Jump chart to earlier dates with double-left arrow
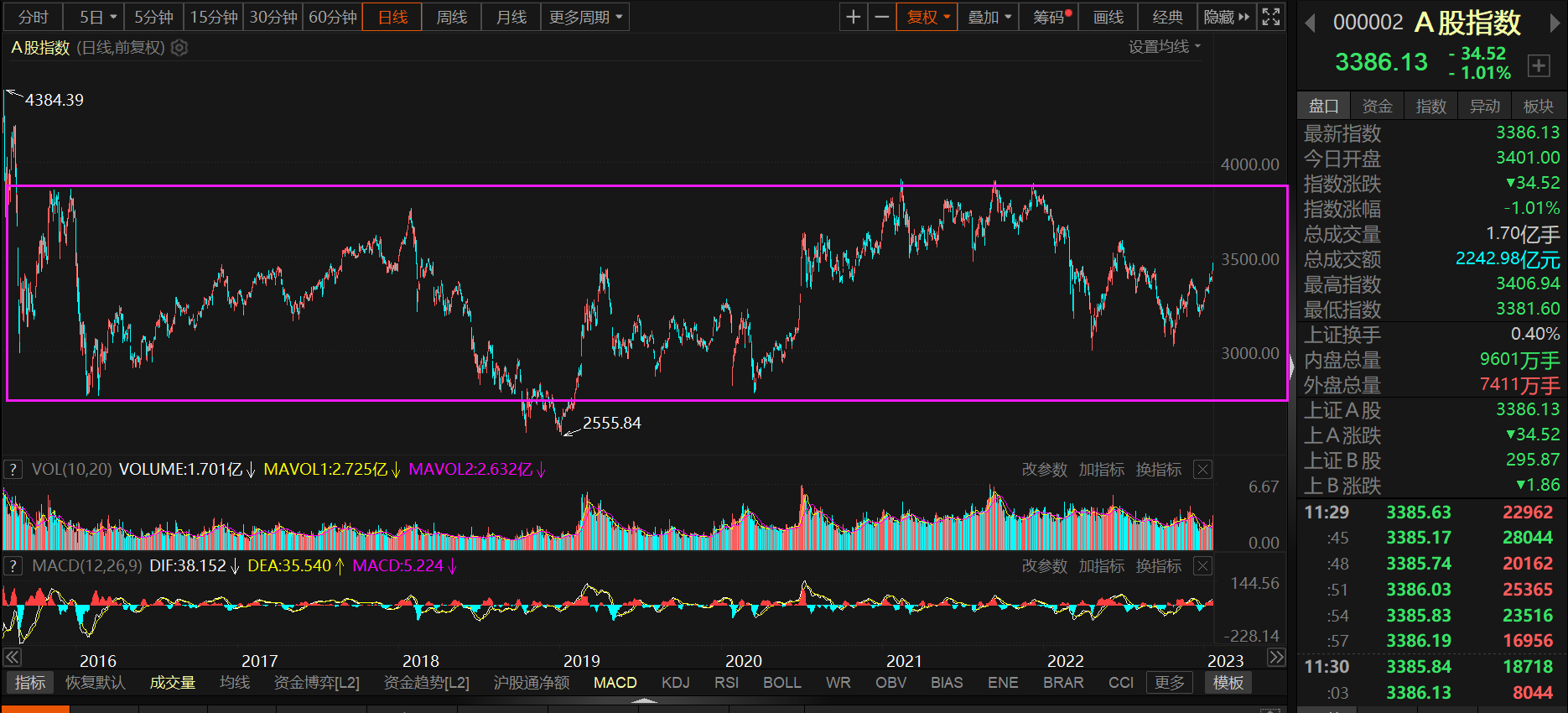The image size is (1568, 713). click(12, 657)
